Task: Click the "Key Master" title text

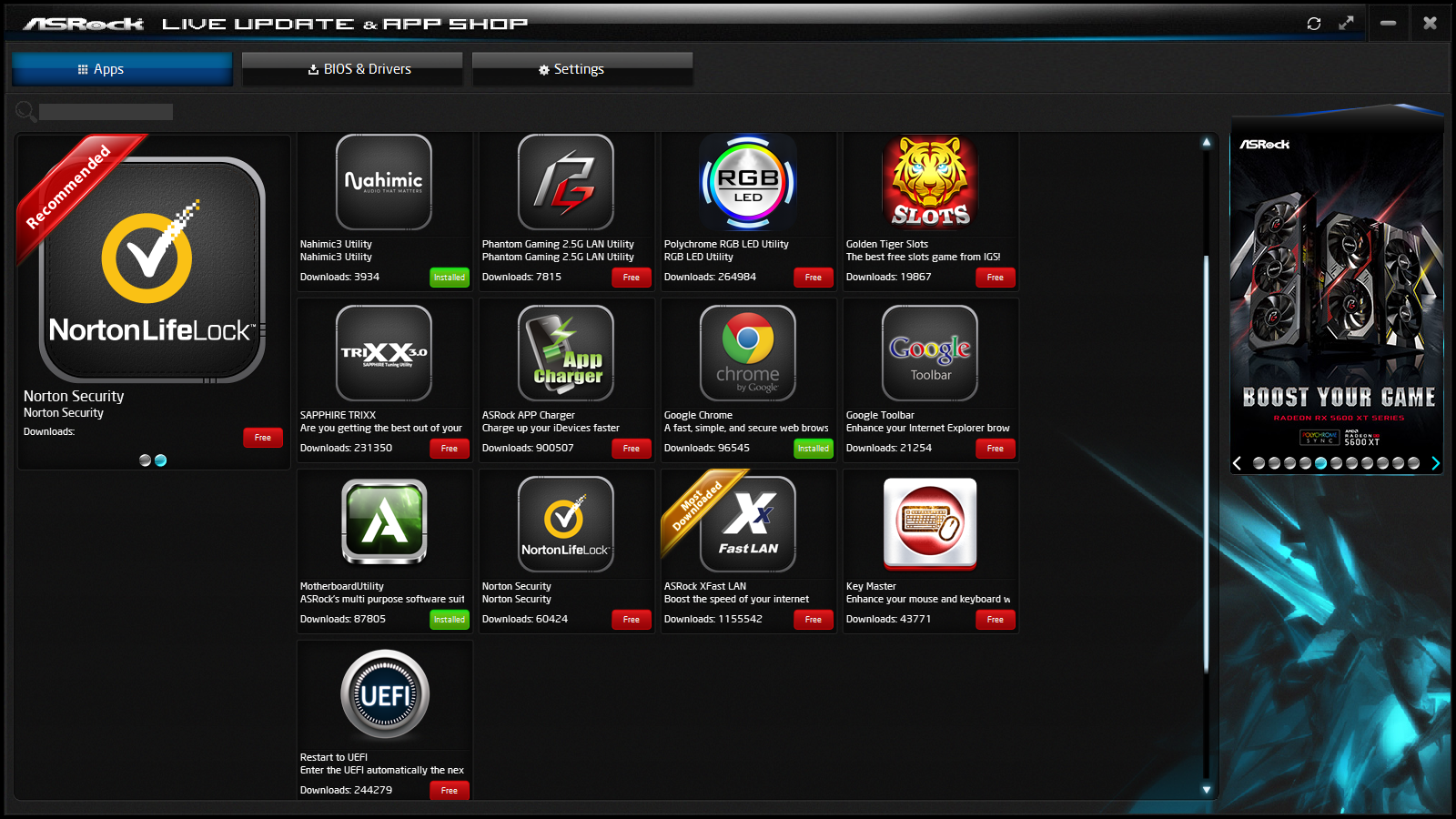Action: [x=871, y=586]
